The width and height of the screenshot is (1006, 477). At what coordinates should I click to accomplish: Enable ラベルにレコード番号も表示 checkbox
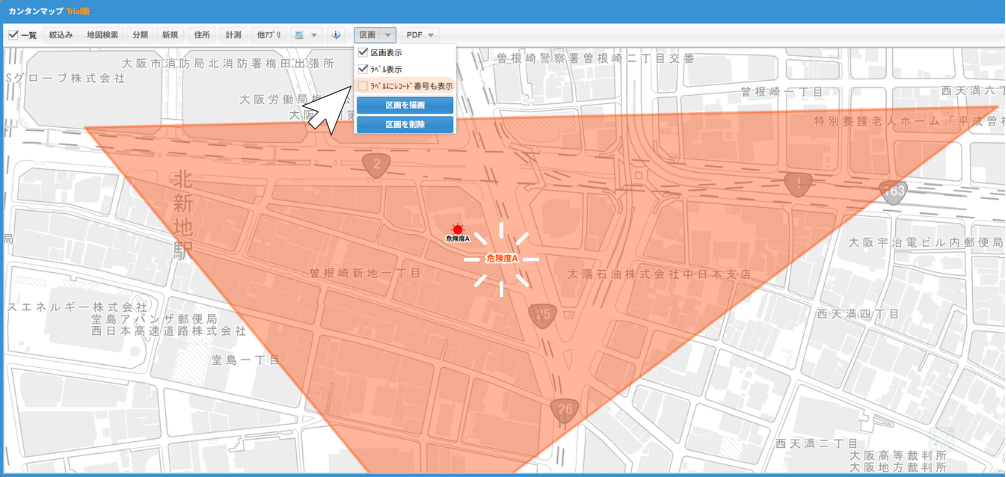click(362, 85)
